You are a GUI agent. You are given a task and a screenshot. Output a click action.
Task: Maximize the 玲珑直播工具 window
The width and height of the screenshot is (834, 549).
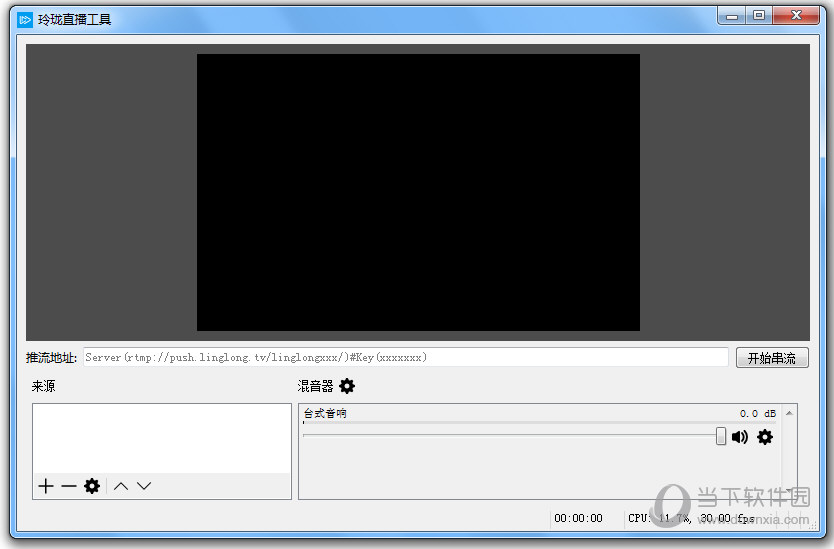(759, 16)
